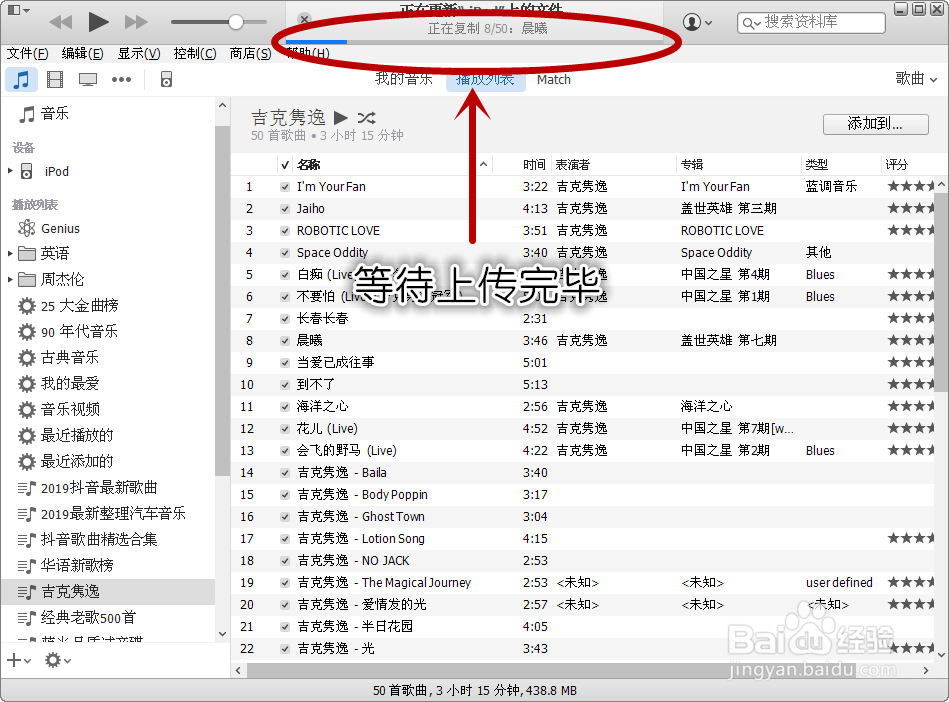This screenshot has width=949, height=702.
Task: Expand the 周杰伦 playlist folder
Action: point(10,280)
